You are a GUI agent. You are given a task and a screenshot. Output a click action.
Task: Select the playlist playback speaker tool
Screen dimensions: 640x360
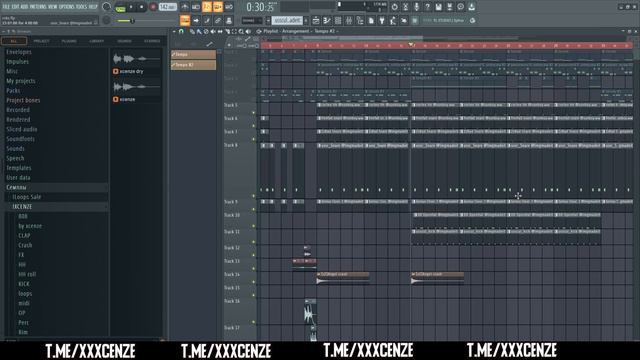coord(248,31)
